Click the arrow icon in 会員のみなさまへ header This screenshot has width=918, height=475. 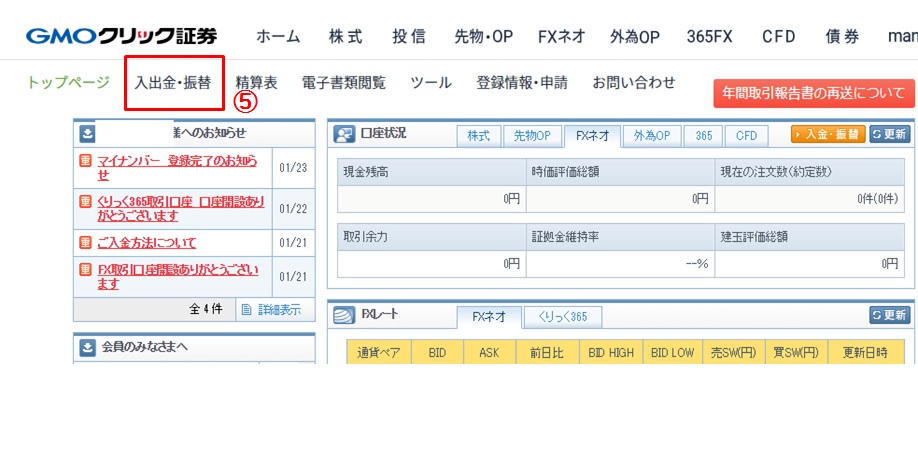87,348
